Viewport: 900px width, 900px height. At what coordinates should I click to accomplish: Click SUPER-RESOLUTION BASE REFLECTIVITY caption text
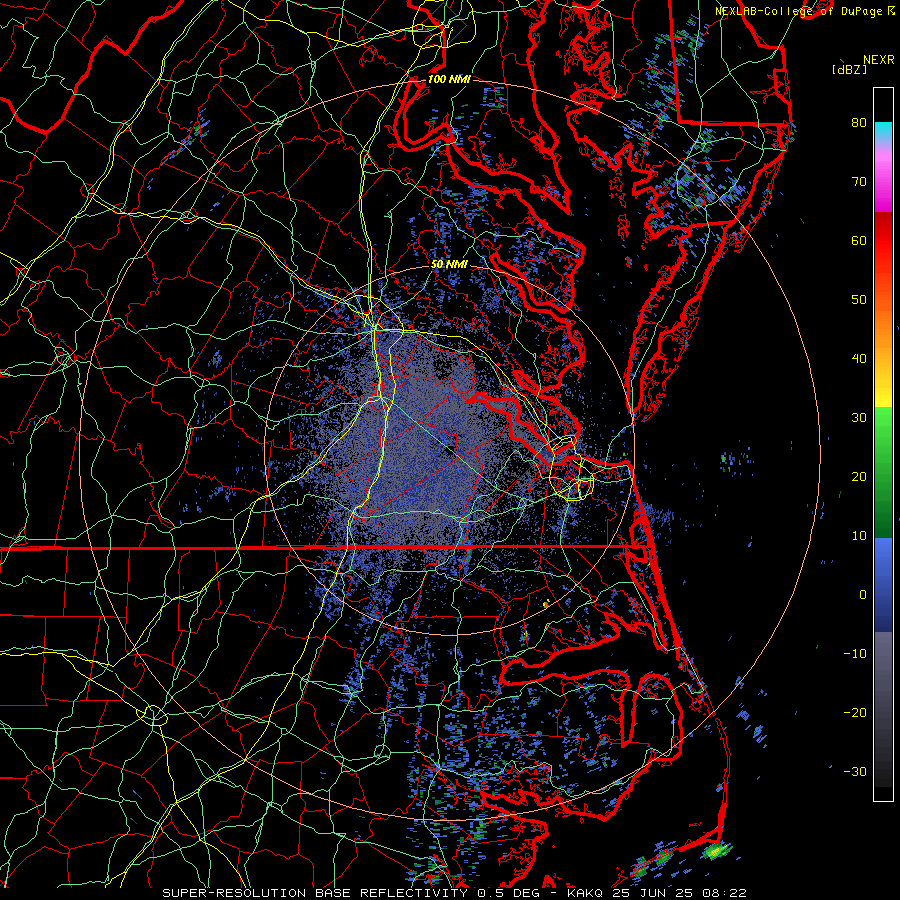[x=315, y=893]
